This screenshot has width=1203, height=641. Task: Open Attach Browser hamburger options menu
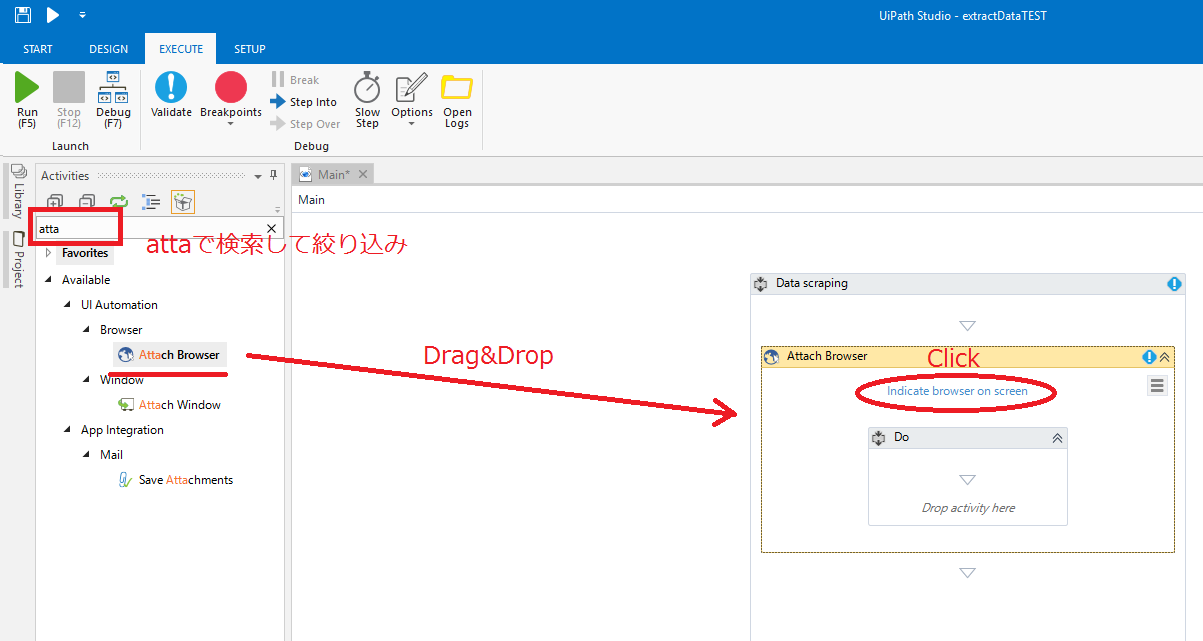click(1157, 386)
